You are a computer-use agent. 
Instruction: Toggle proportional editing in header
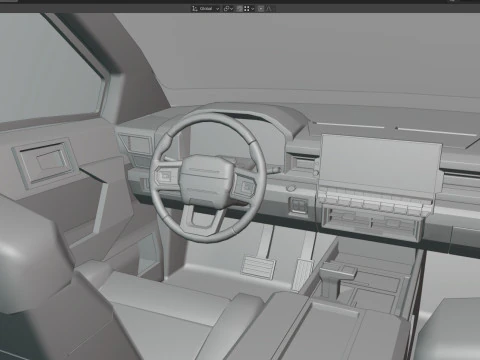tap(261, 9)
